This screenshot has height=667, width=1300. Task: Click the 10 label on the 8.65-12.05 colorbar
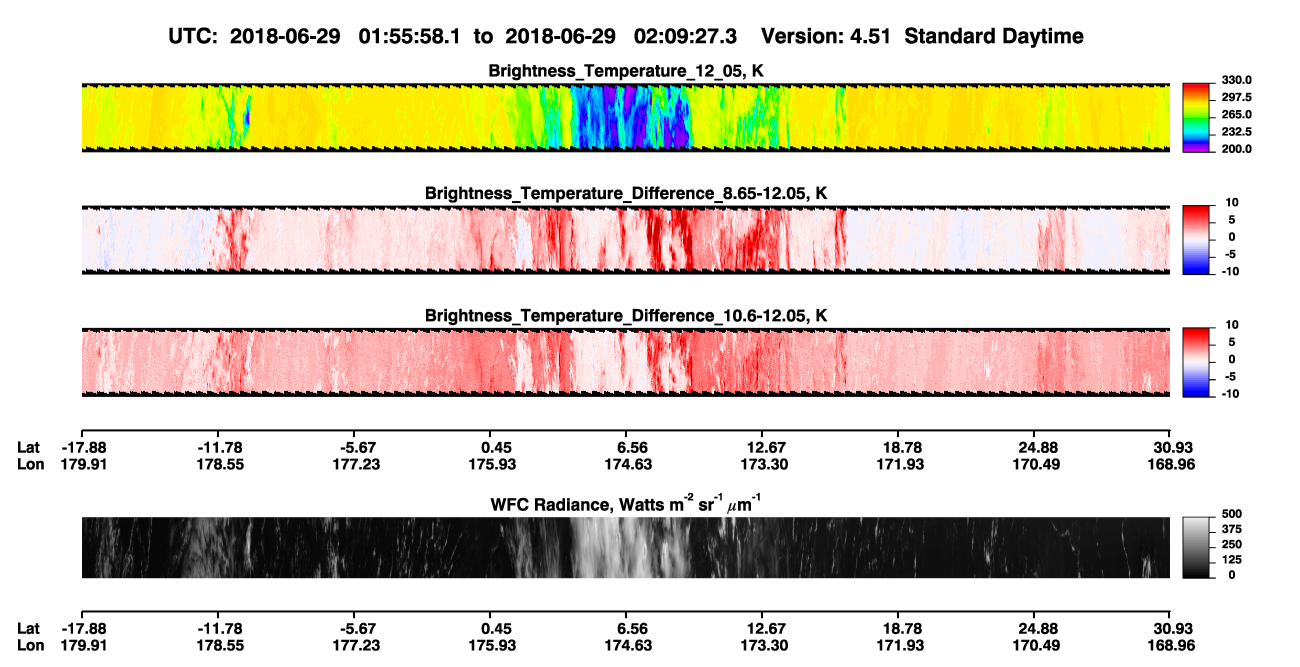point(1233,202)
